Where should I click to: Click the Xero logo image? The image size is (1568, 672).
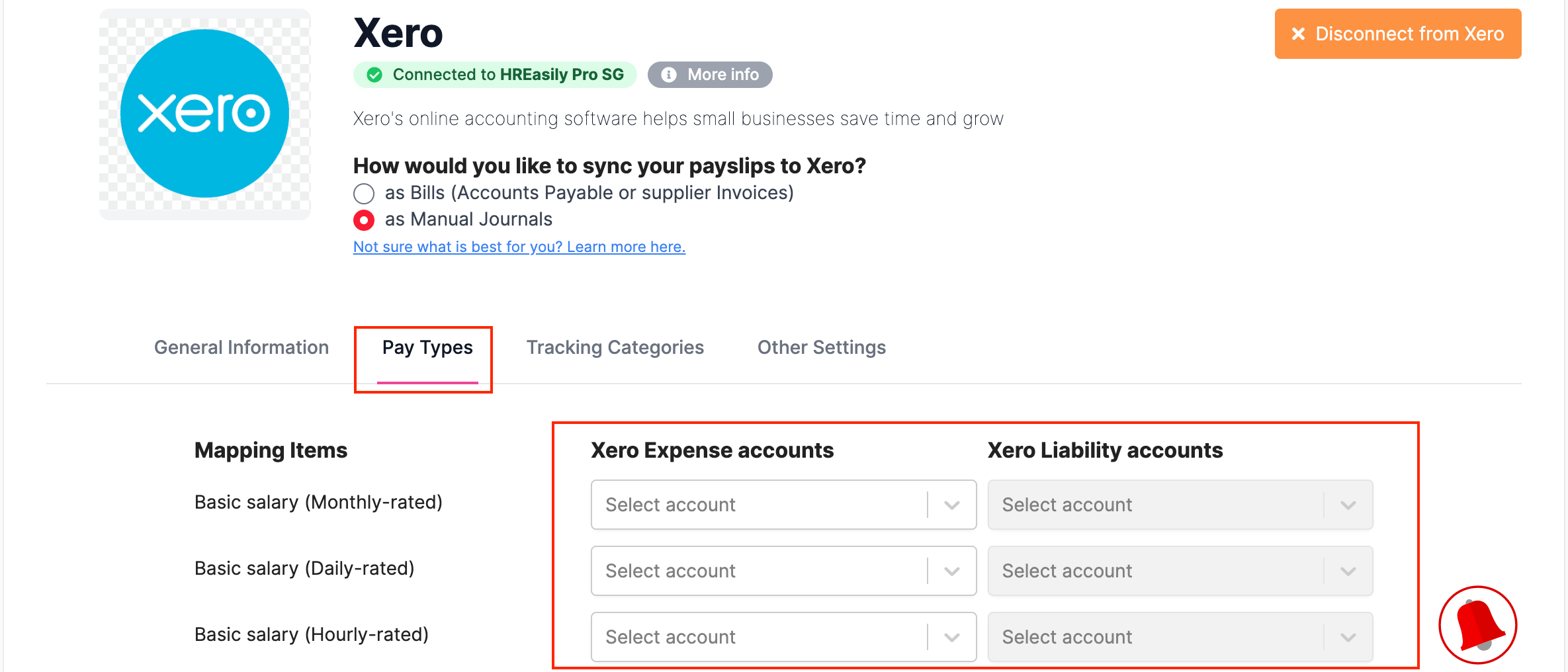pyautogui.click(x=204, y=114)
